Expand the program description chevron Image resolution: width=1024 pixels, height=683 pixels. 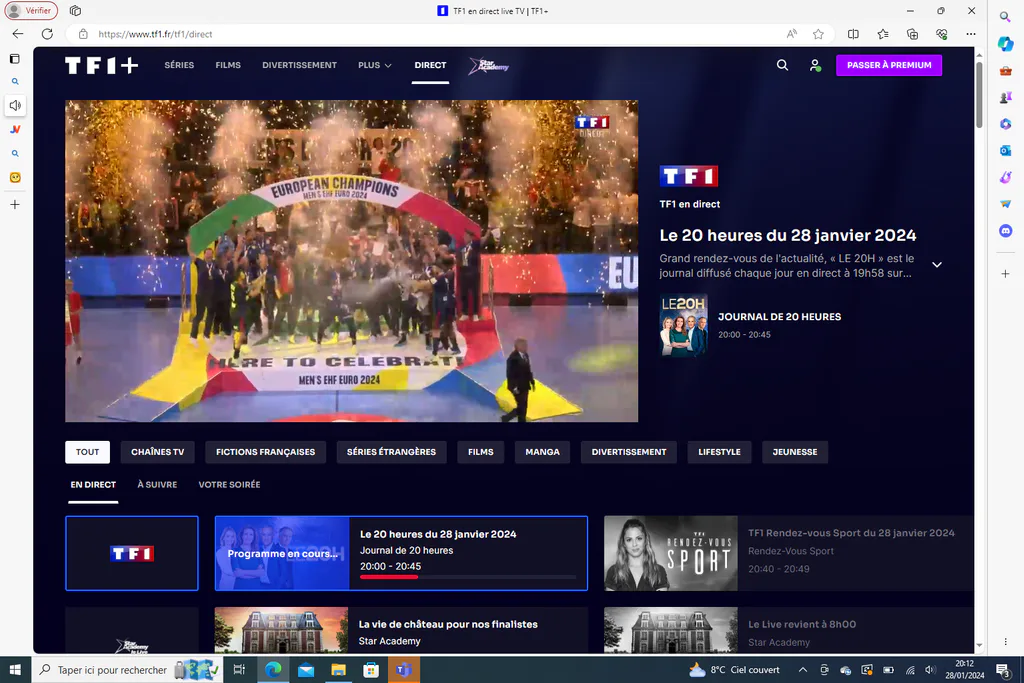tap(936, 265)
